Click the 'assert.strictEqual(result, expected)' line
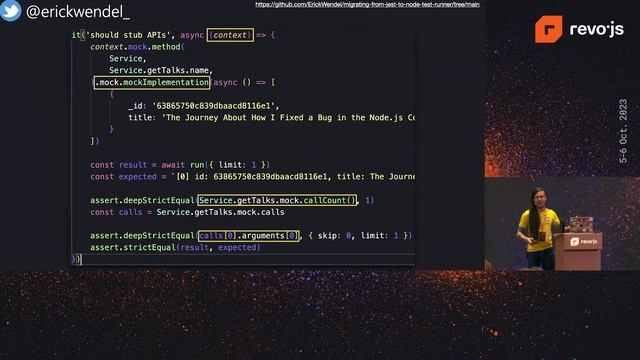 pyautogui.click(x=175, y=247)
